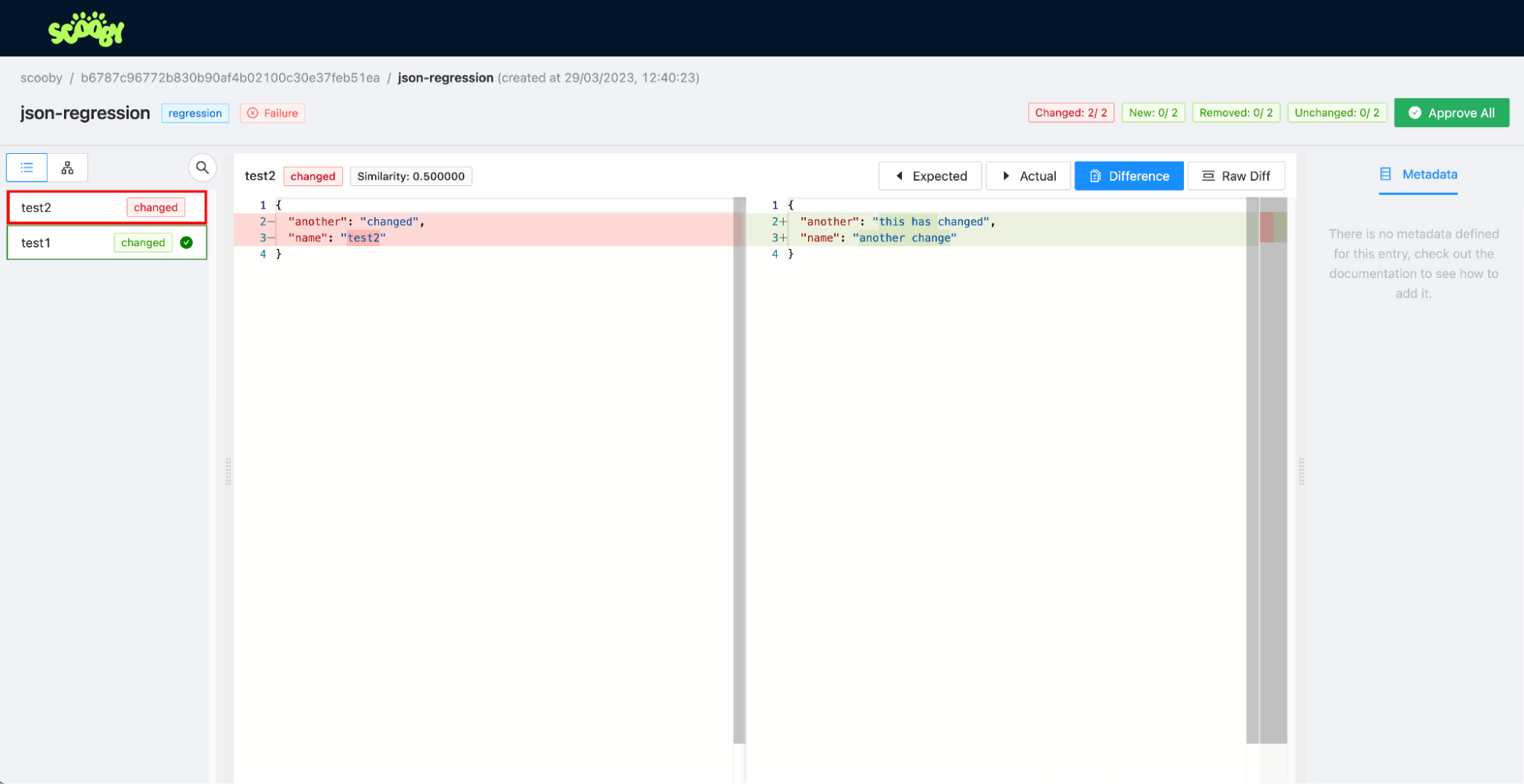
Task: Switch to Difference view
Action: (1129, 176)
